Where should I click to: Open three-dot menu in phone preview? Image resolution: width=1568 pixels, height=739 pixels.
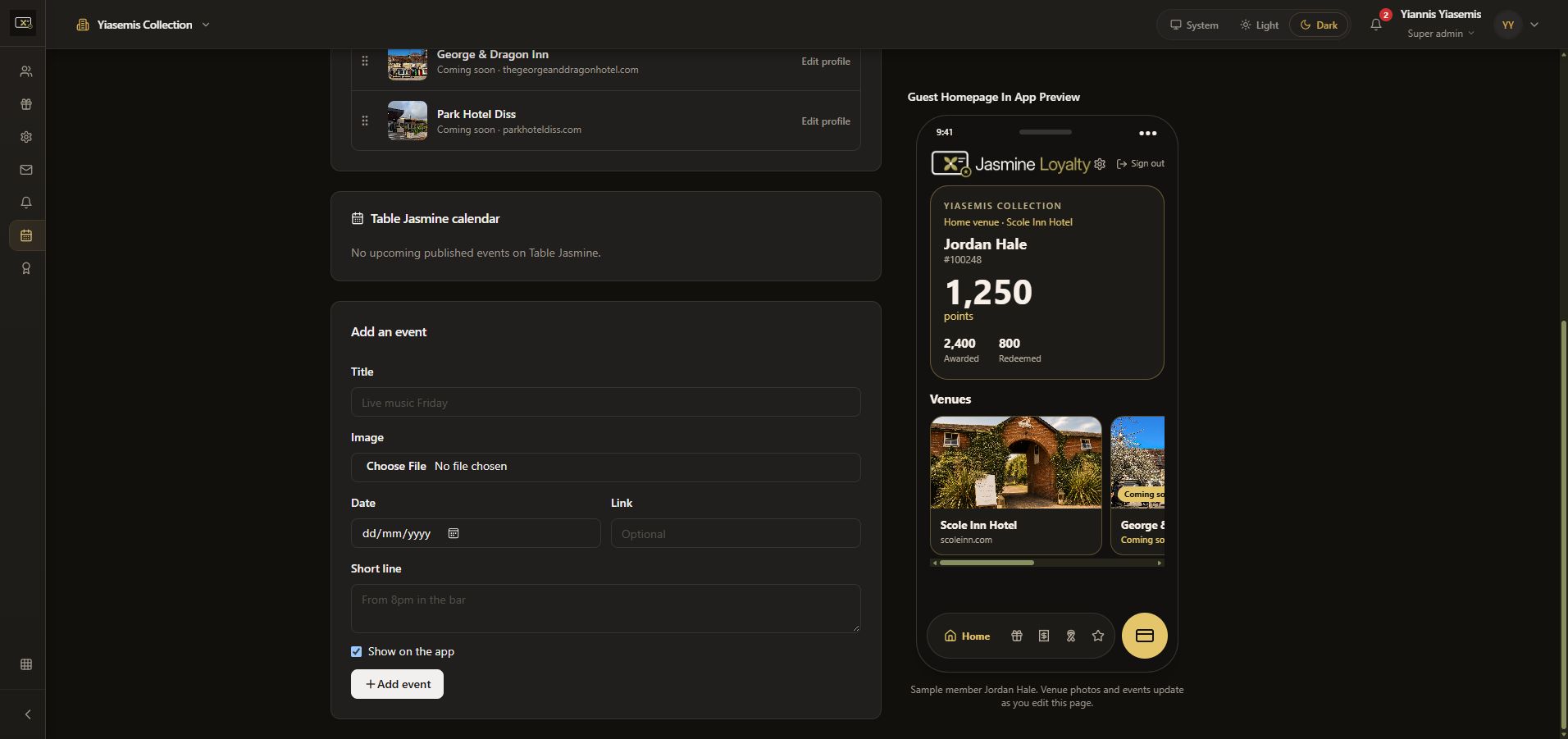[1148, 133]
